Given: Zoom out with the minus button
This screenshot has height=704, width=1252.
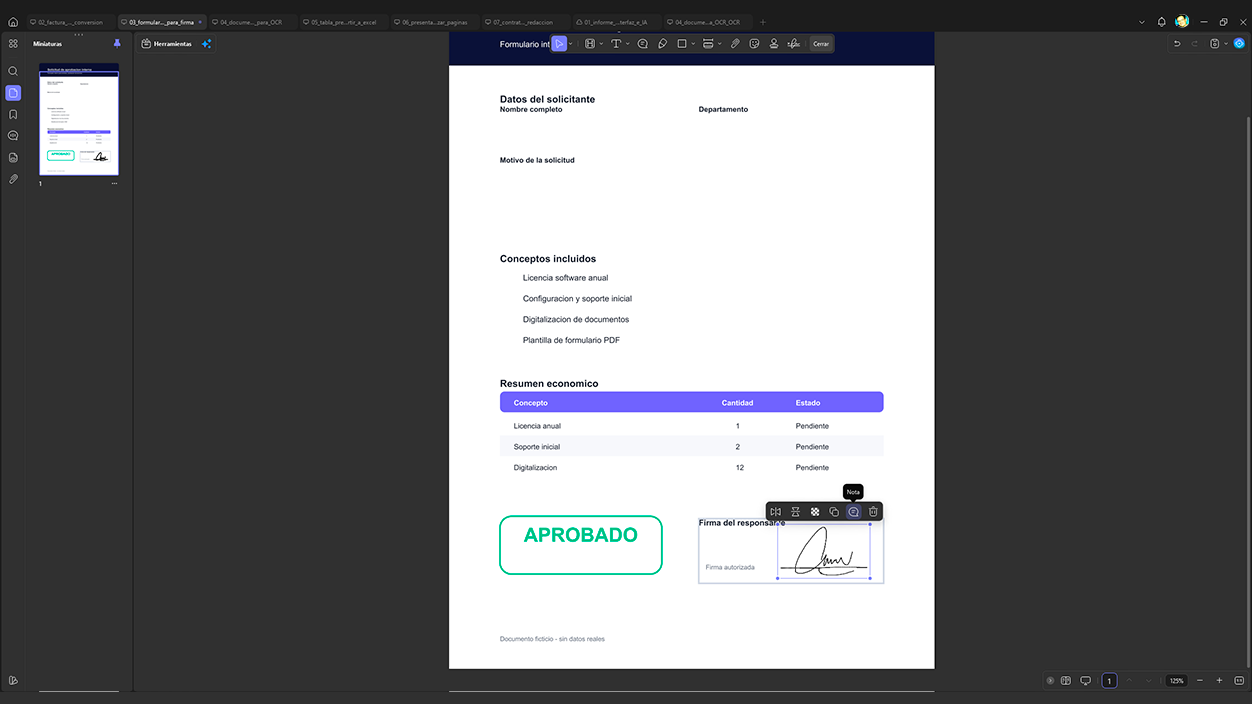Looking at the screenshot, I should point(1201,681).
